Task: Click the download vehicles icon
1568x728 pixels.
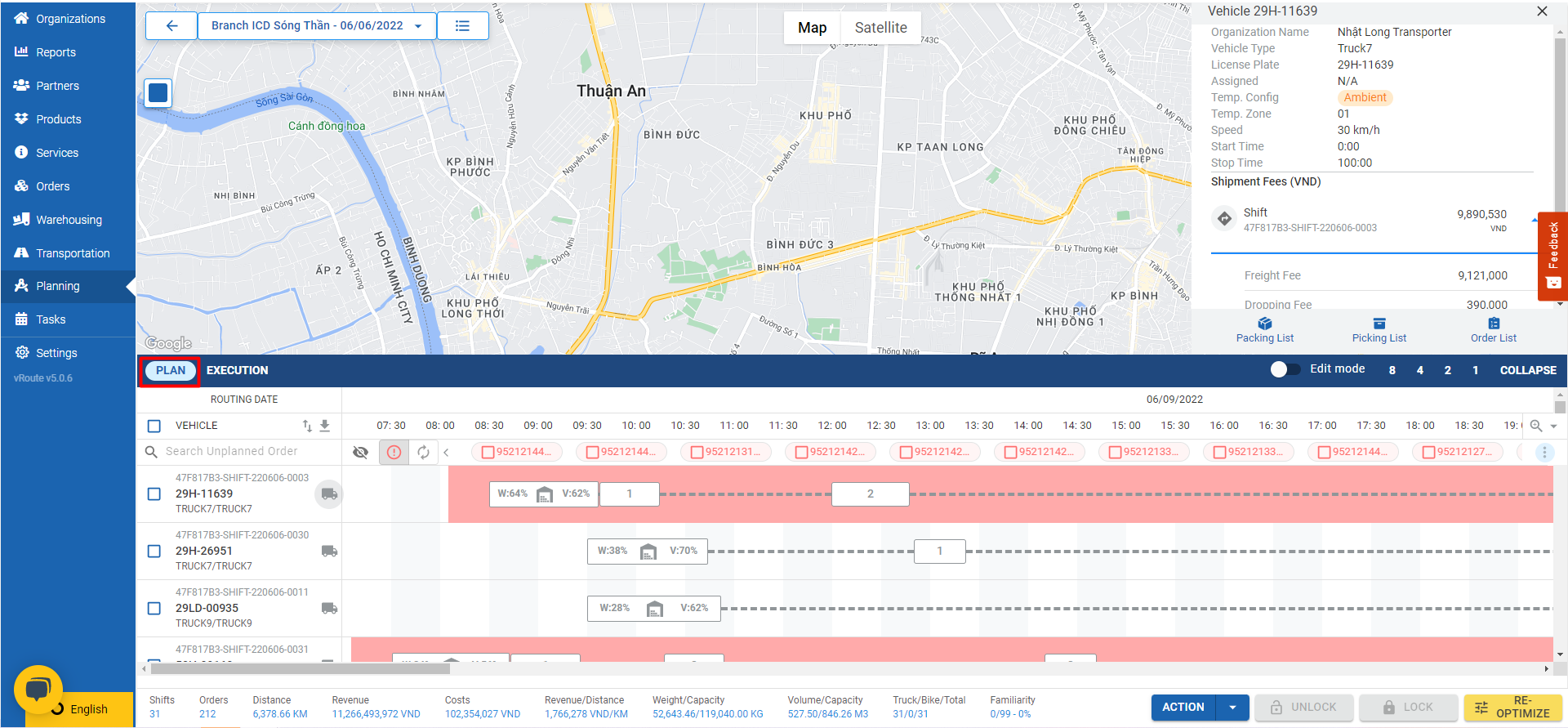Action: [324, 426]
